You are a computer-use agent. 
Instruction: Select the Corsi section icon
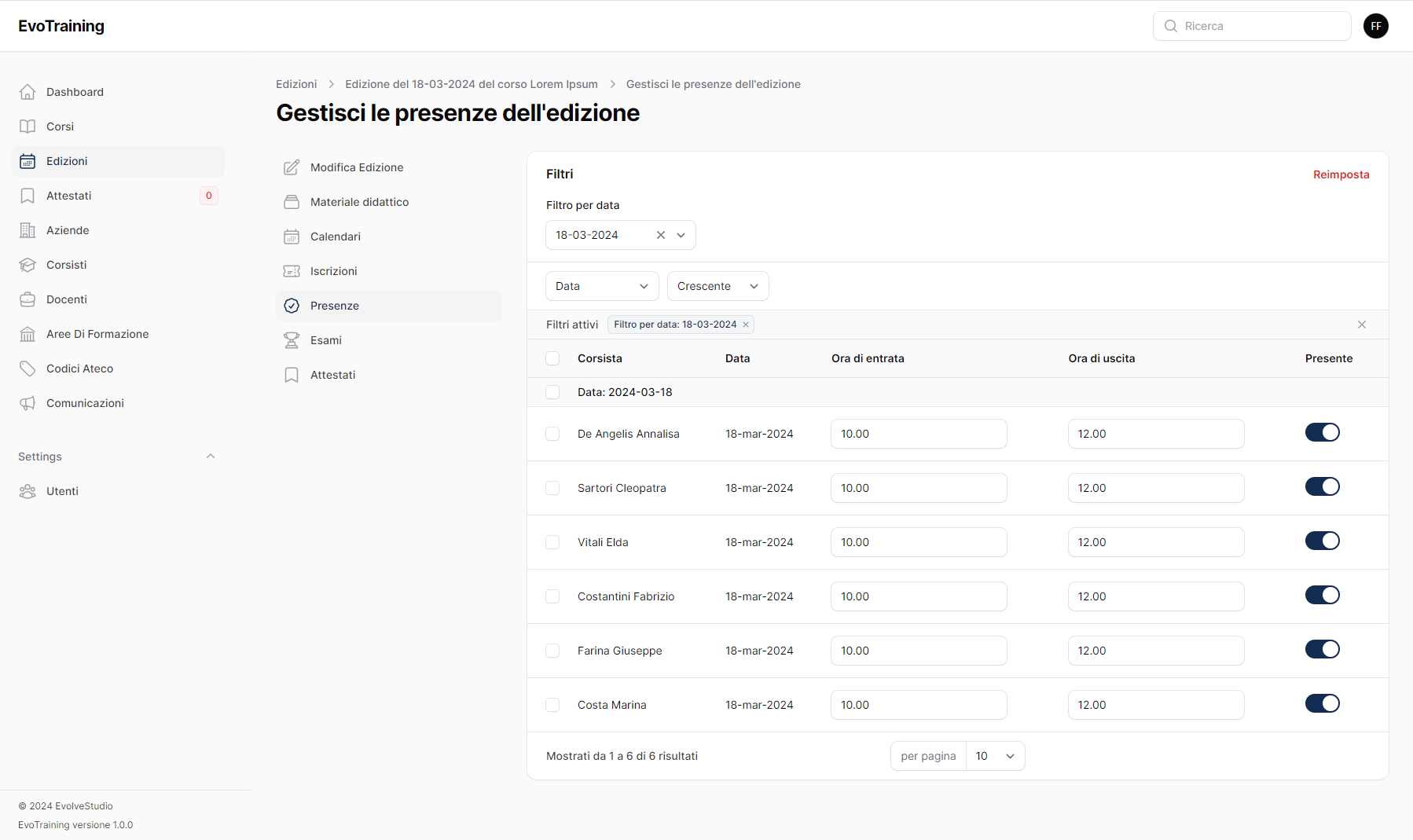pos(28,126)
